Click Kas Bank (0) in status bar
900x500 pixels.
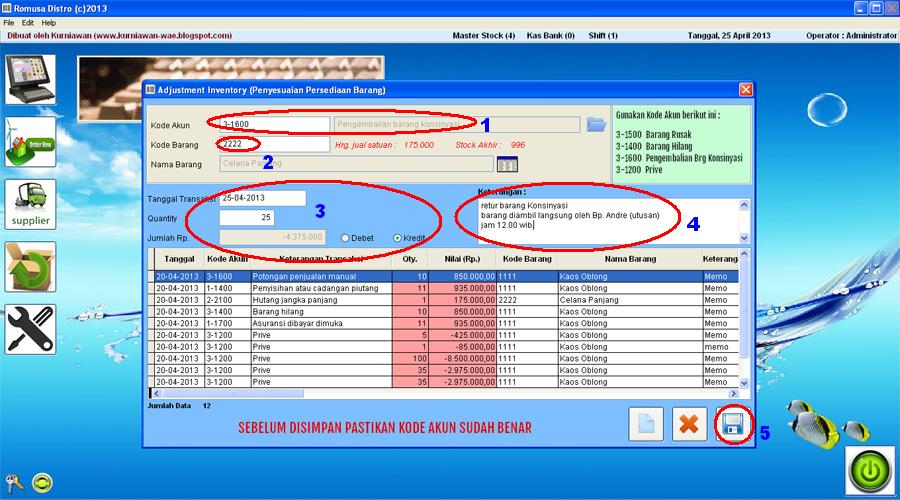click(x=550, y=36)
